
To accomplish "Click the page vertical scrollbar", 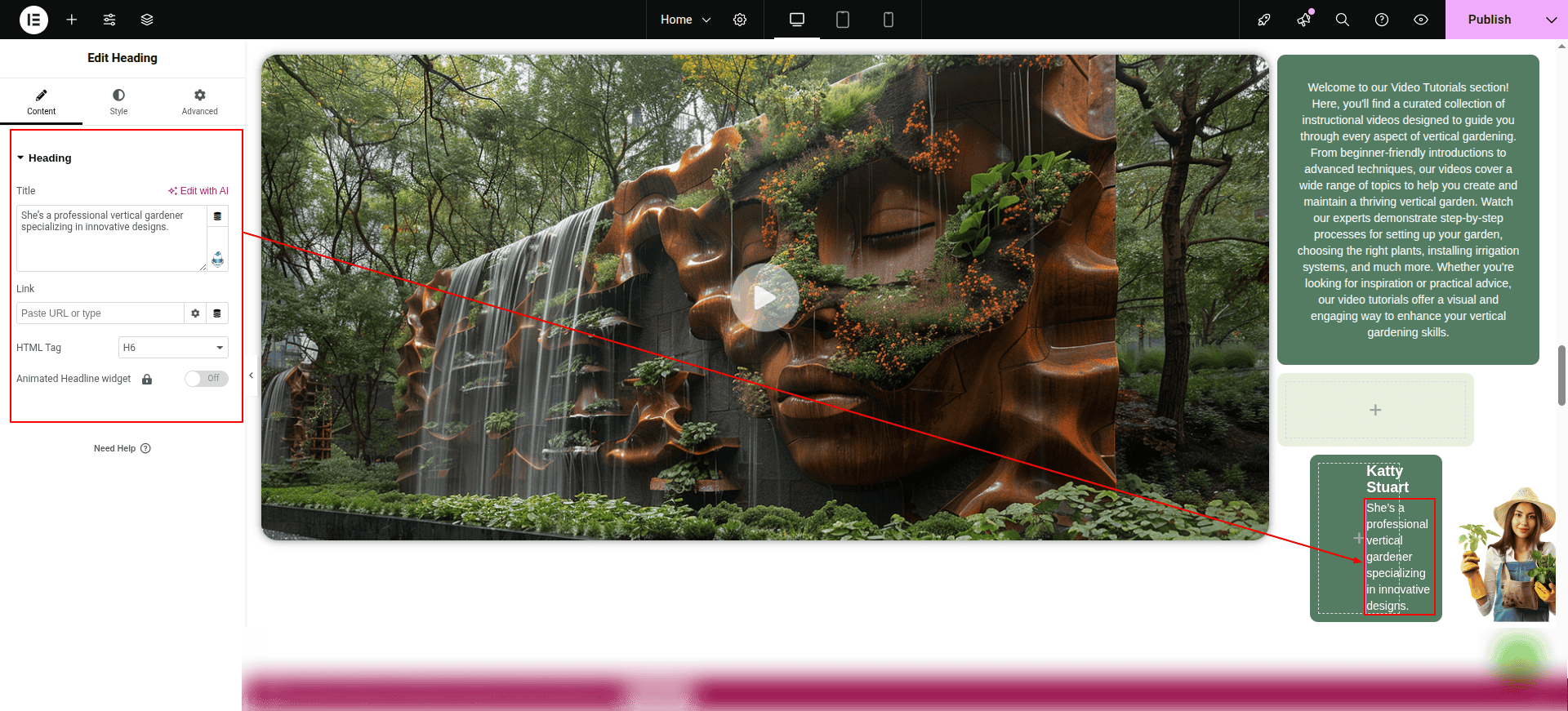I will (x=1561, y=375).
